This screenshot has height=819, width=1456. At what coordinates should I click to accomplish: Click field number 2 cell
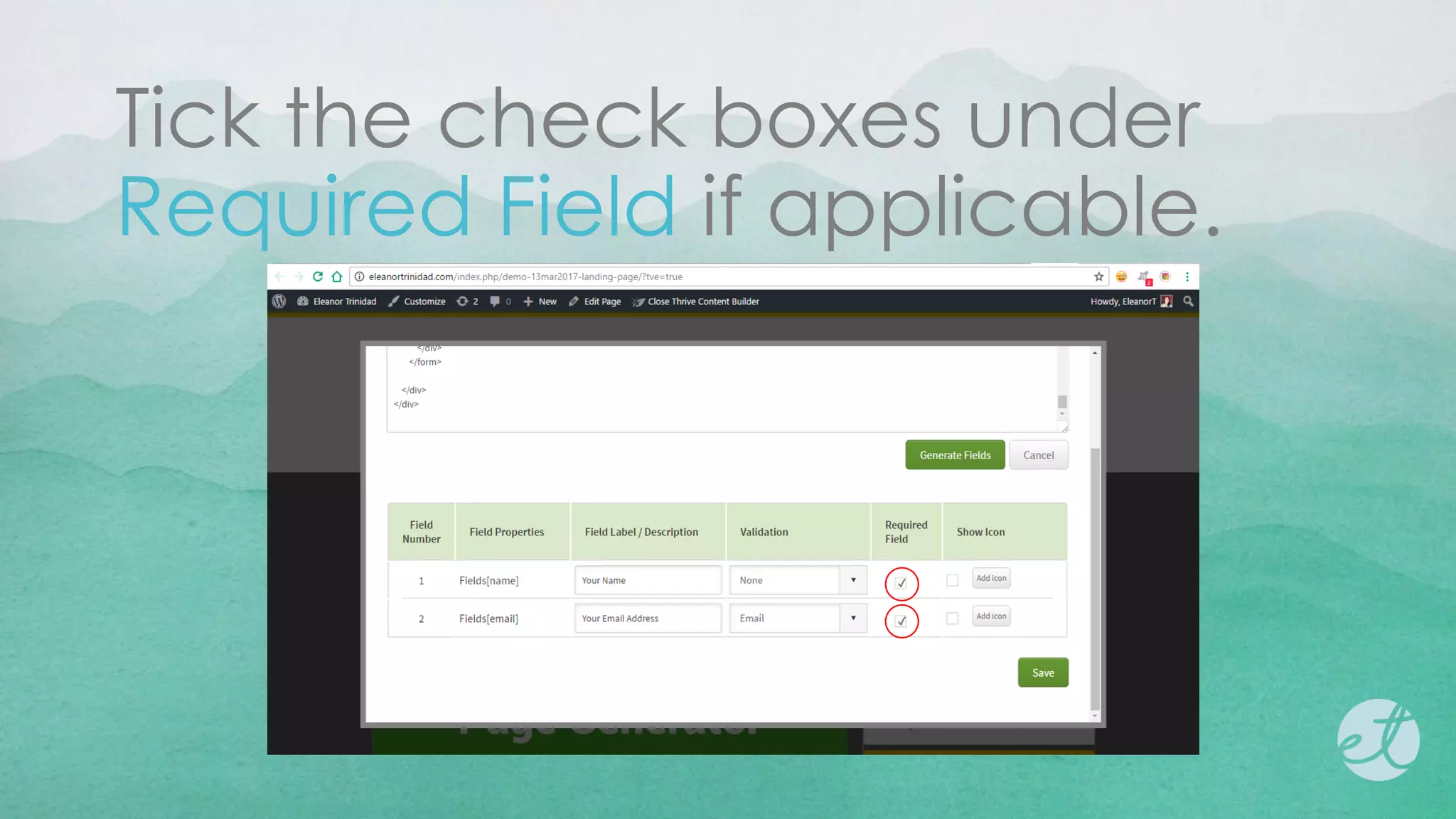pyautogui.click(x=421, y=619)
